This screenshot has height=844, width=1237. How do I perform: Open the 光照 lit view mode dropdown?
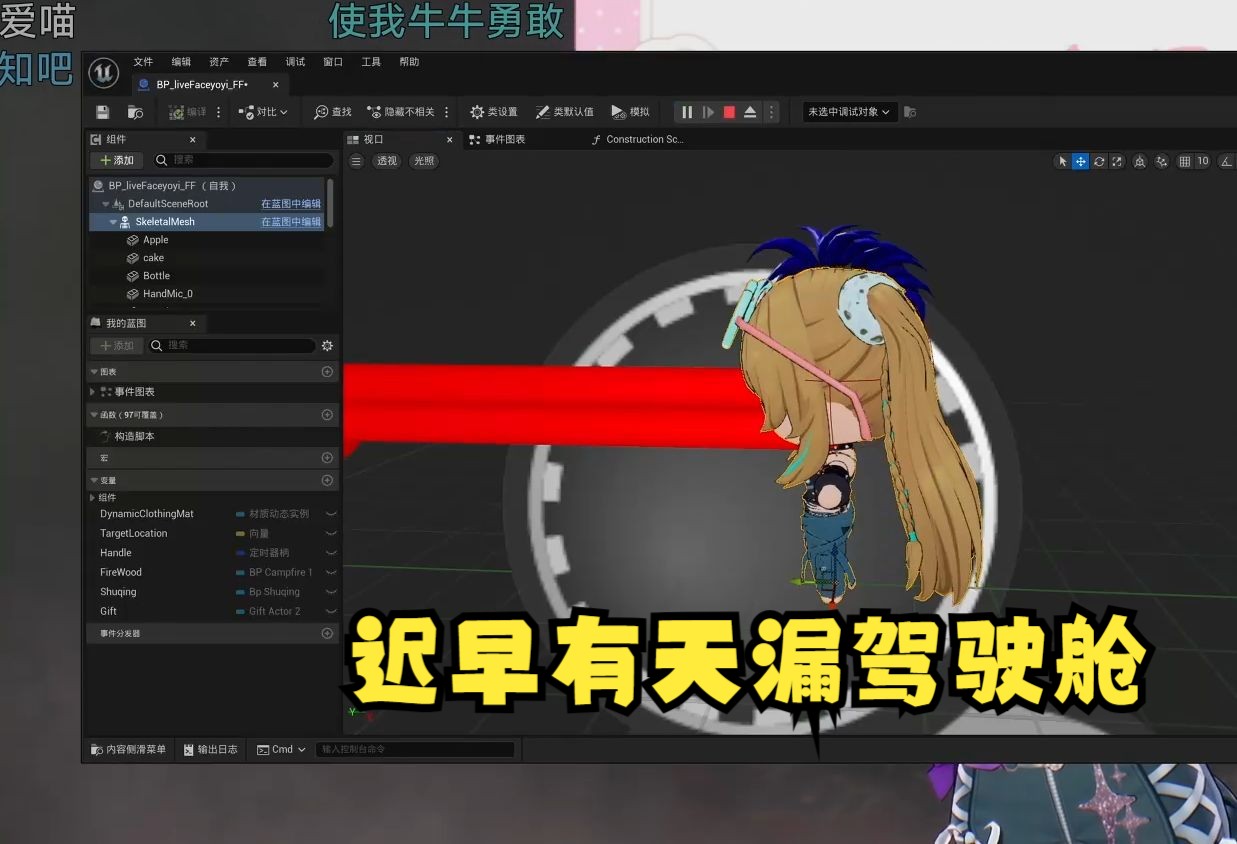(x=424, y=161)
